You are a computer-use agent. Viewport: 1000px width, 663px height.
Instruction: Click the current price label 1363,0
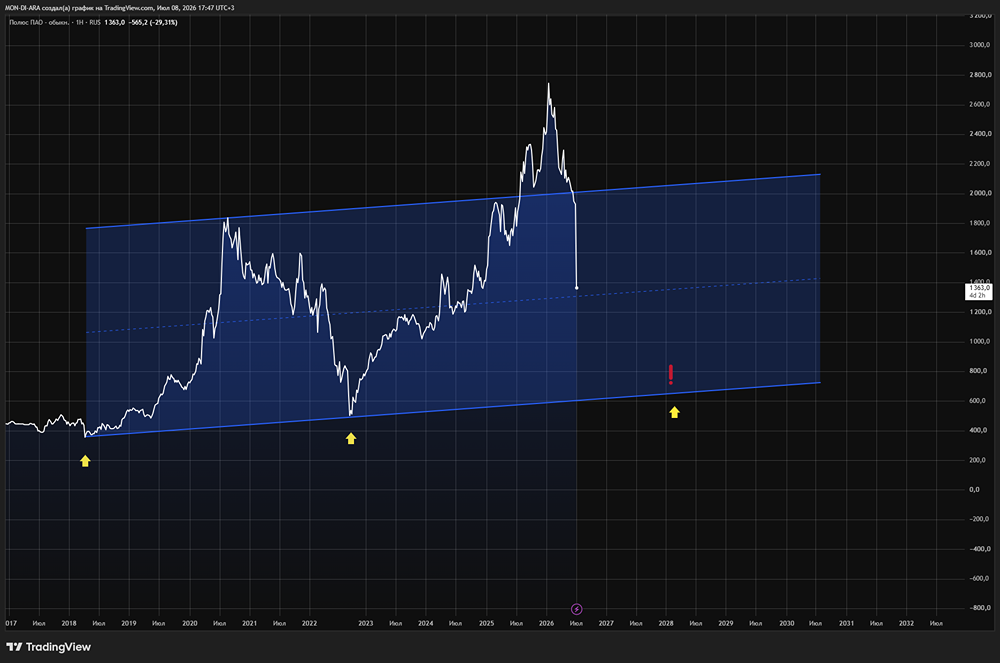click(x=979, y=291)
